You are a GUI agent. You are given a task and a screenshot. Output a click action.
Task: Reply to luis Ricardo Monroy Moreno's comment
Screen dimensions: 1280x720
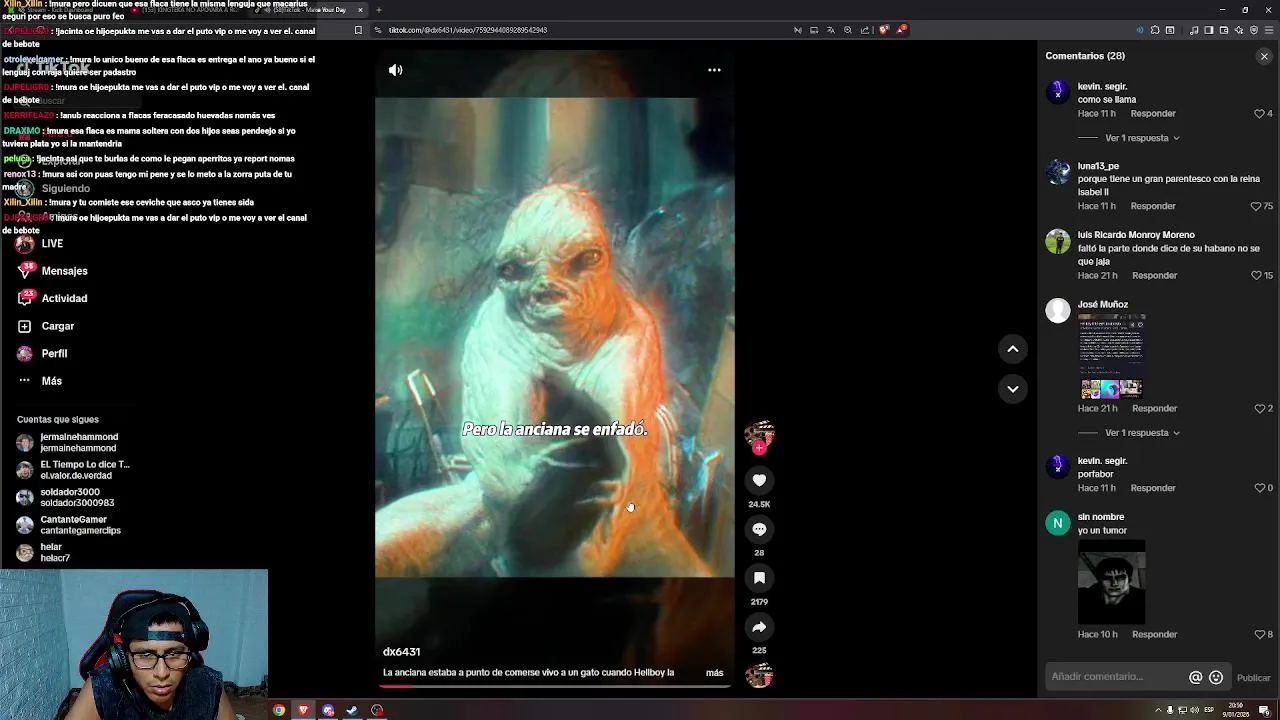(x=1154, y=275)
